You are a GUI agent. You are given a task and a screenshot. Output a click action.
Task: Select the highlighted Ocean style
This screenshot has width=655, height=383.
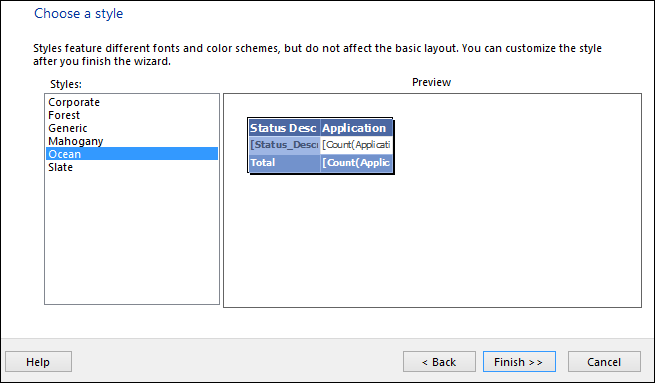pos(132,154)
